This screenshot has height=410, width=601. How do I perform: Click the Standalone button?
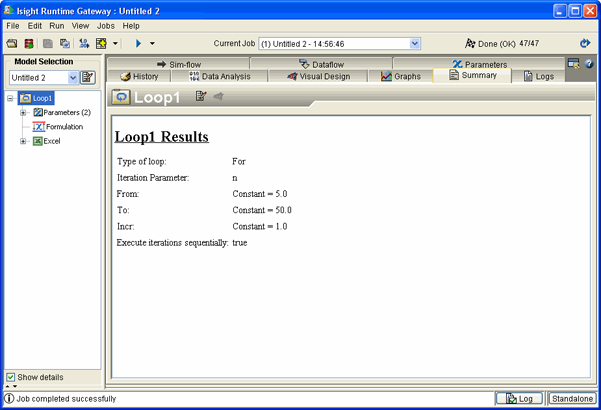pyautogui.click(x=572, y=398)
